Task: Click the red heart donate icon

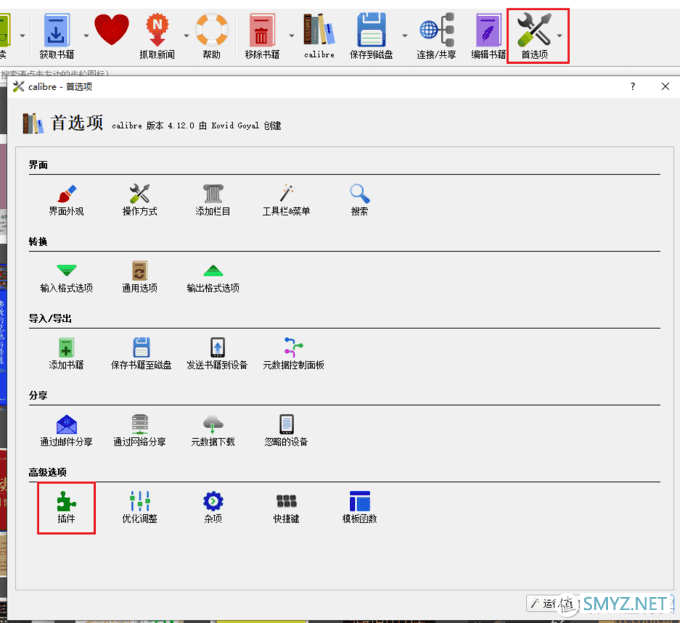Action: (x=111, y=29)
